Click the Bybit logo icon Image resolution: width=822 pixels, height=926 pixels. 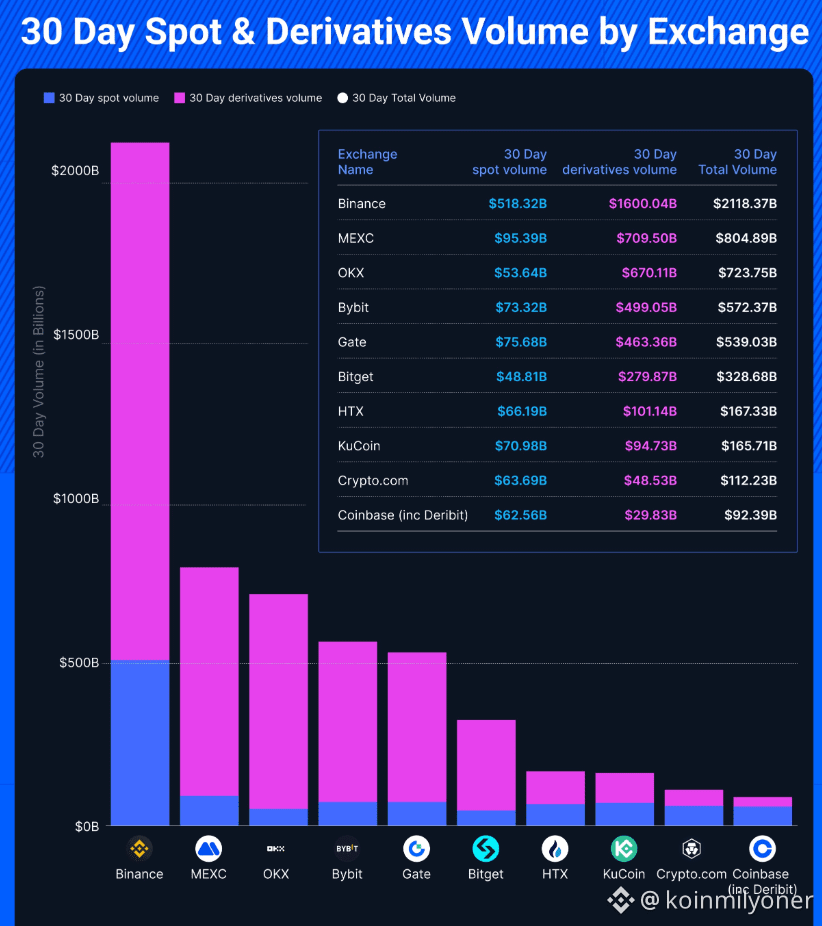coord(347,849)
